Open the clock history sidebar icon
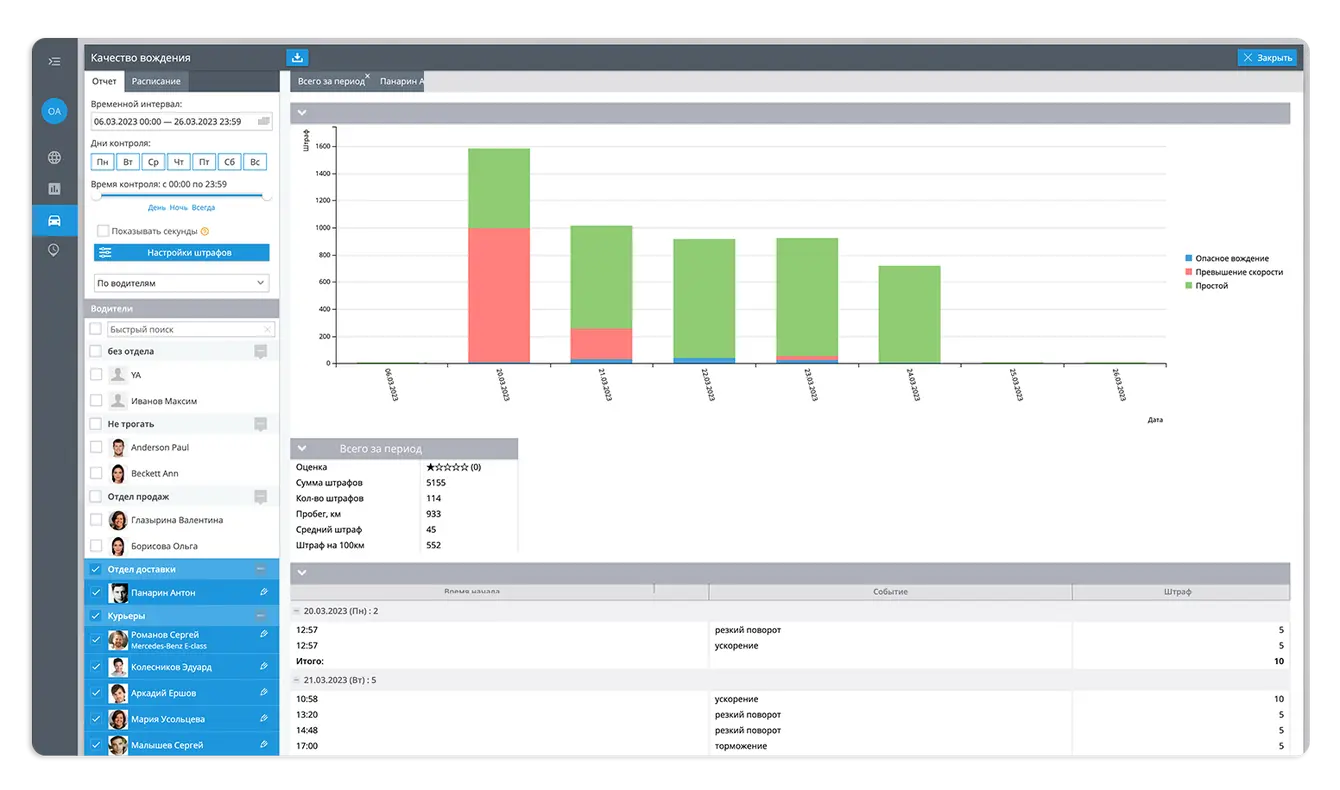The height and width of the screenshot is (790, 1340). [x=54, y=250]
